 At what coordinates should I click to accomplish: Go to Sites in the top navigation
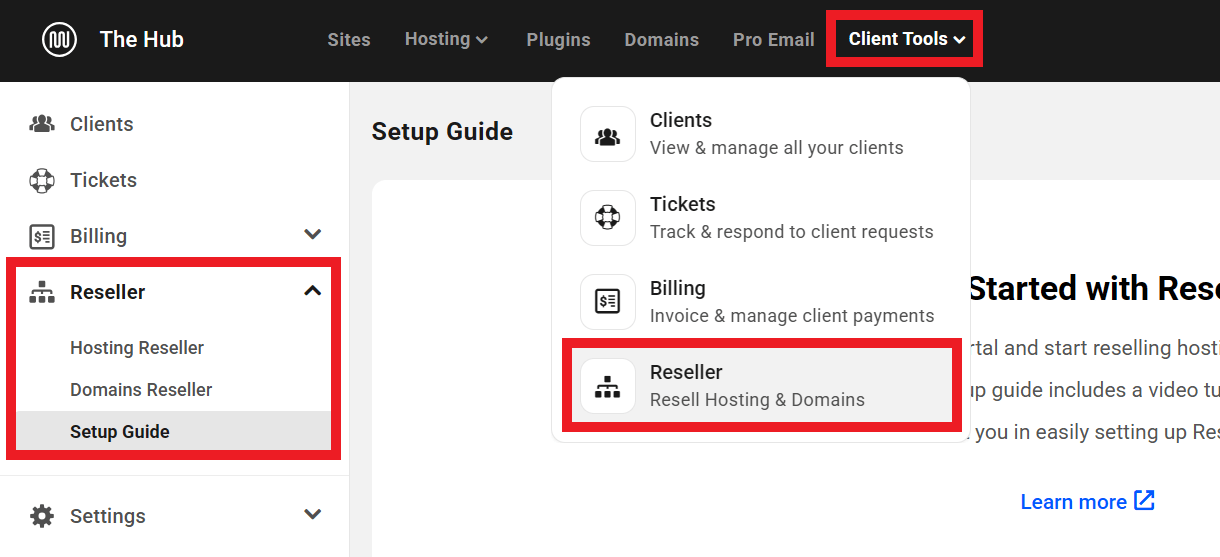click(349, 40)
